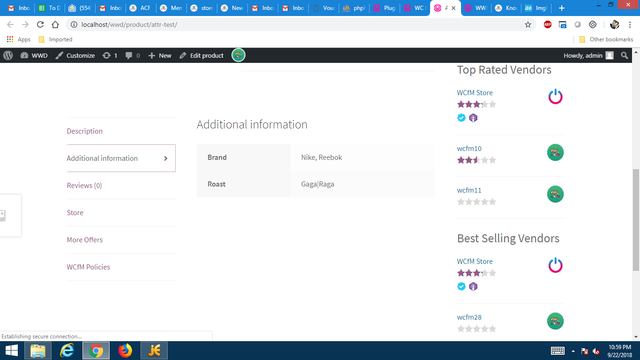
Task: Open File Explorer from the taskbar
Action: point(38,351)
